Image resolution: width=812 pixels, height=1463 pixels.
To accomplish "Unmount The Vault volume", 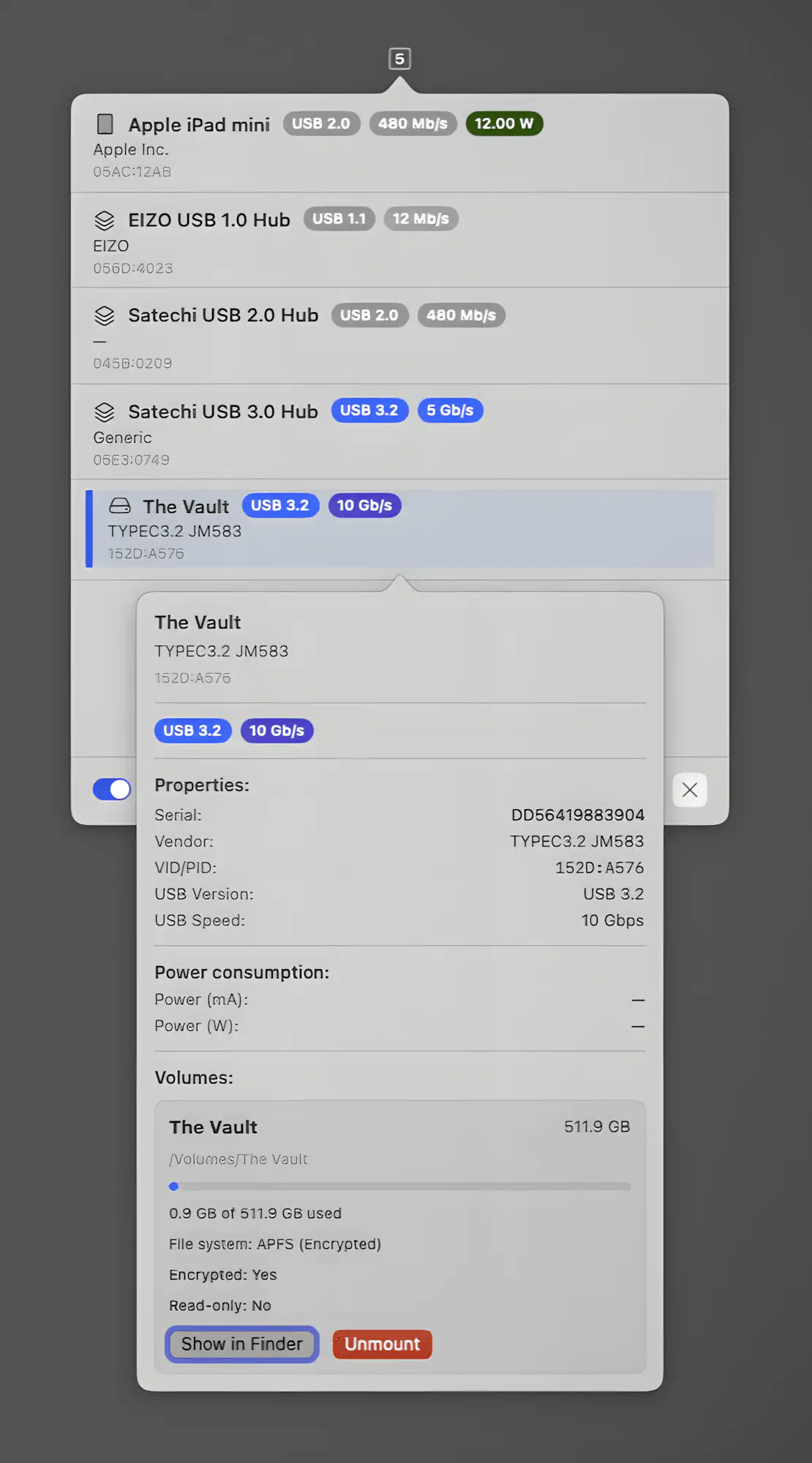I will point(382,1344).
